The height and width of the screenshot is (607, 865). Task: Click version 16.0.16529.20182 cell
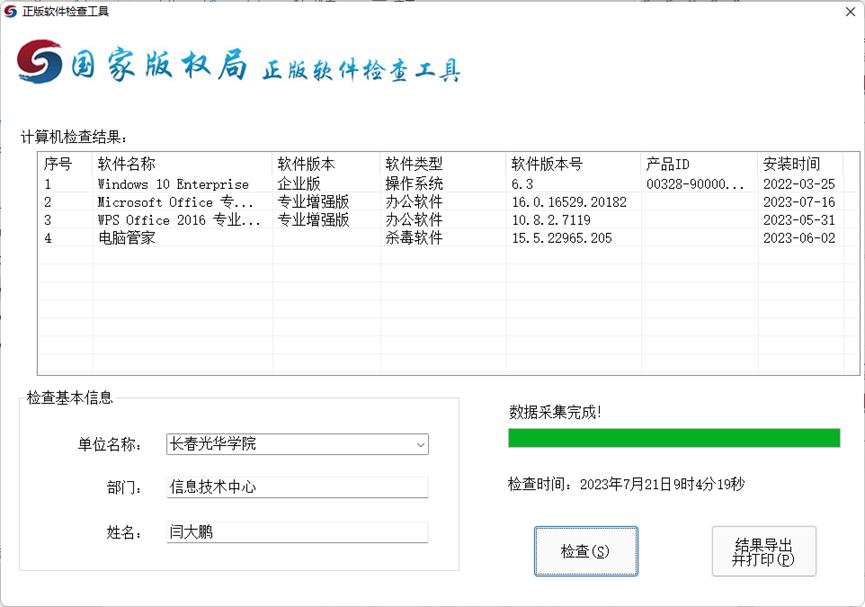click(x=569, y=203)
